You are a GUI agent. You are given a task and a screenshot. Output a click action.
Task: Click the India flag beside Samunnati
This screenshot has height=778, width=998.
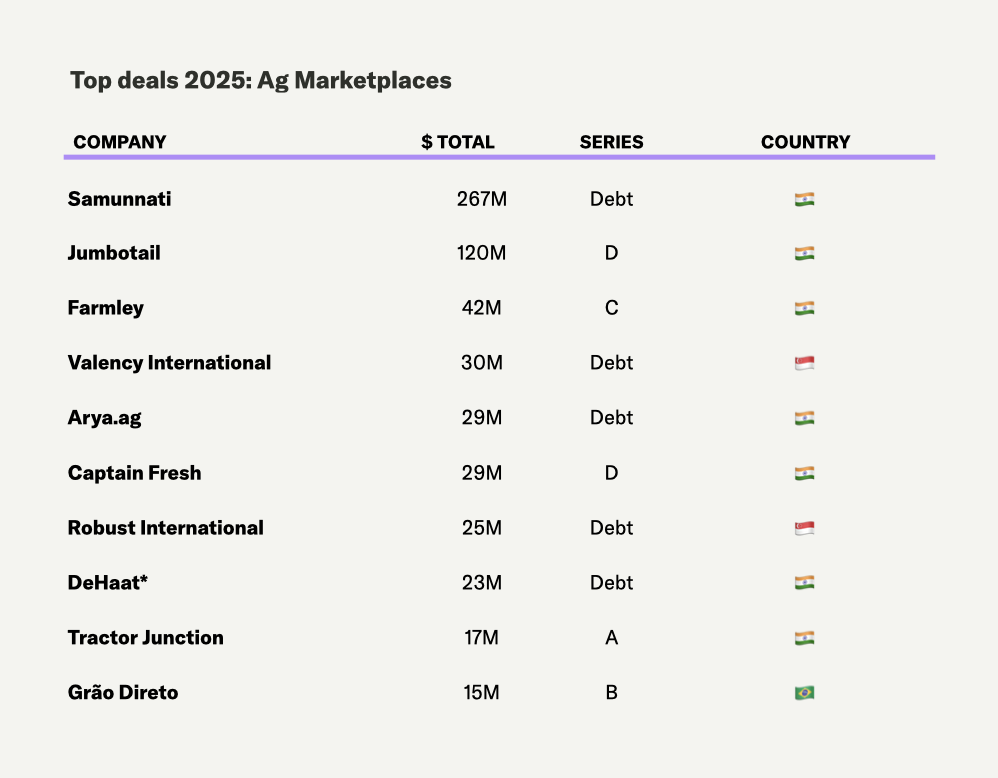tap(804, 199)
